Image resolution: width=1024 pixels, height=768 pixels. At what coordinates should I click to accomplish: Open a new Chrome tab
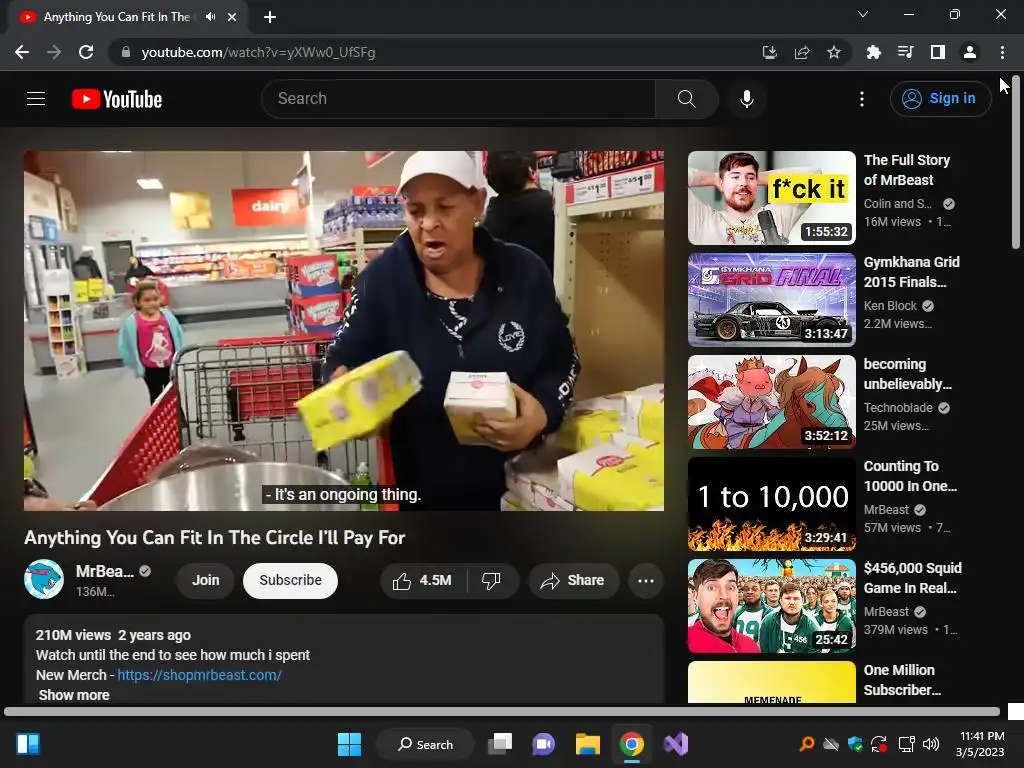pyautogui.click(x=270, y=17)
